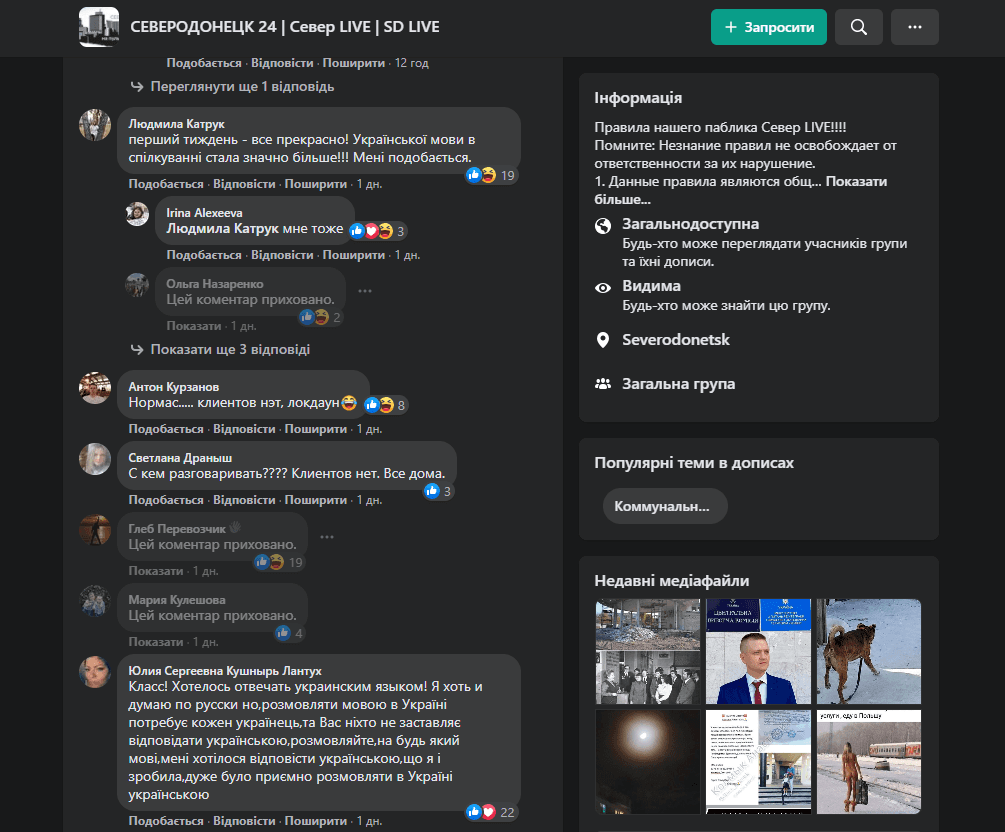Screen dimensions: 1005x832
Task: Select the 'Коммунальн...' popular topic chip
Action: click(x=664, y=506)
